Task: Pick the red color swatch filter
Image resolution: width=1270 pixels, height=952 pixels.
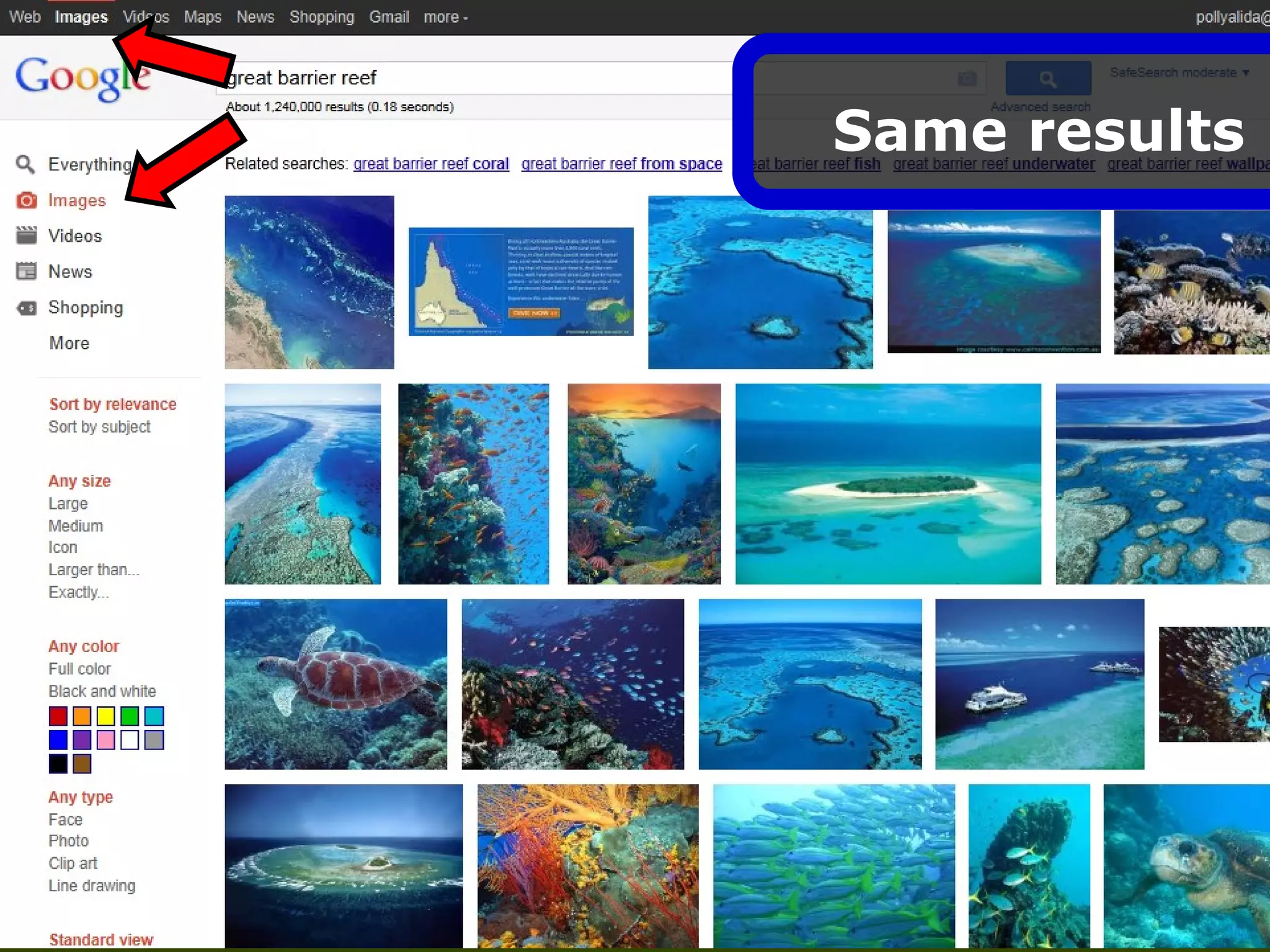Action: pos(58,716)
